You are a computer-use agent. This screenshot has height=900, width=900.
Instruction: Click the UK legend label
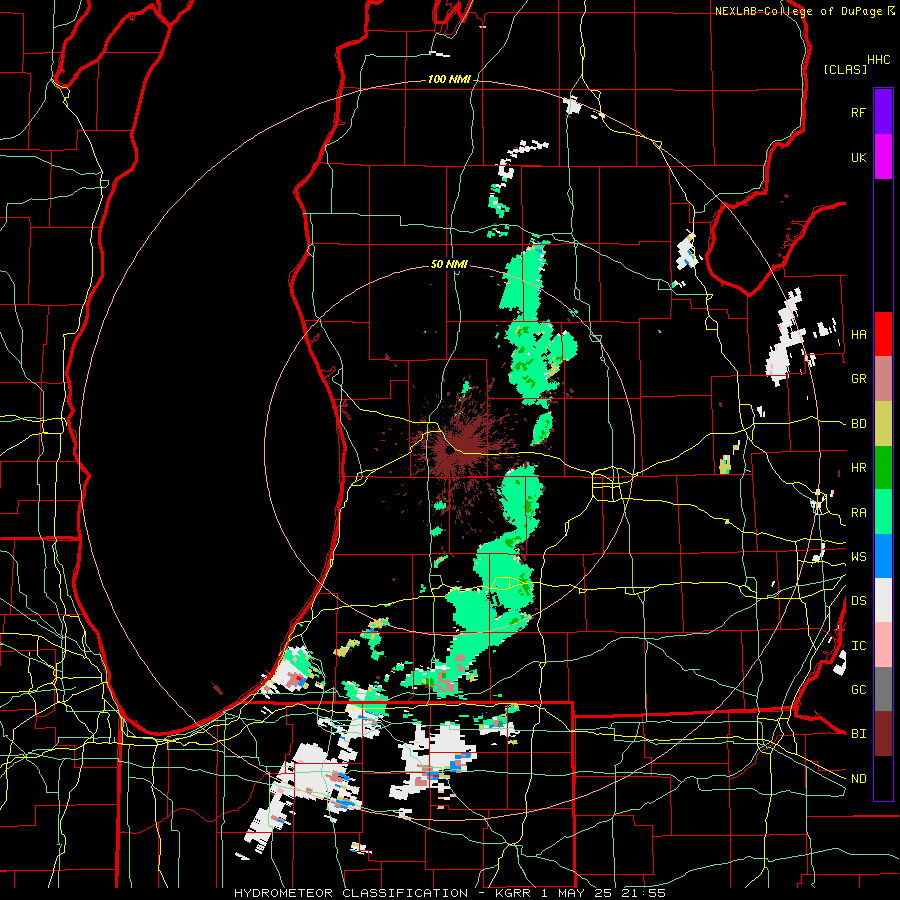[x=858, y=157]
